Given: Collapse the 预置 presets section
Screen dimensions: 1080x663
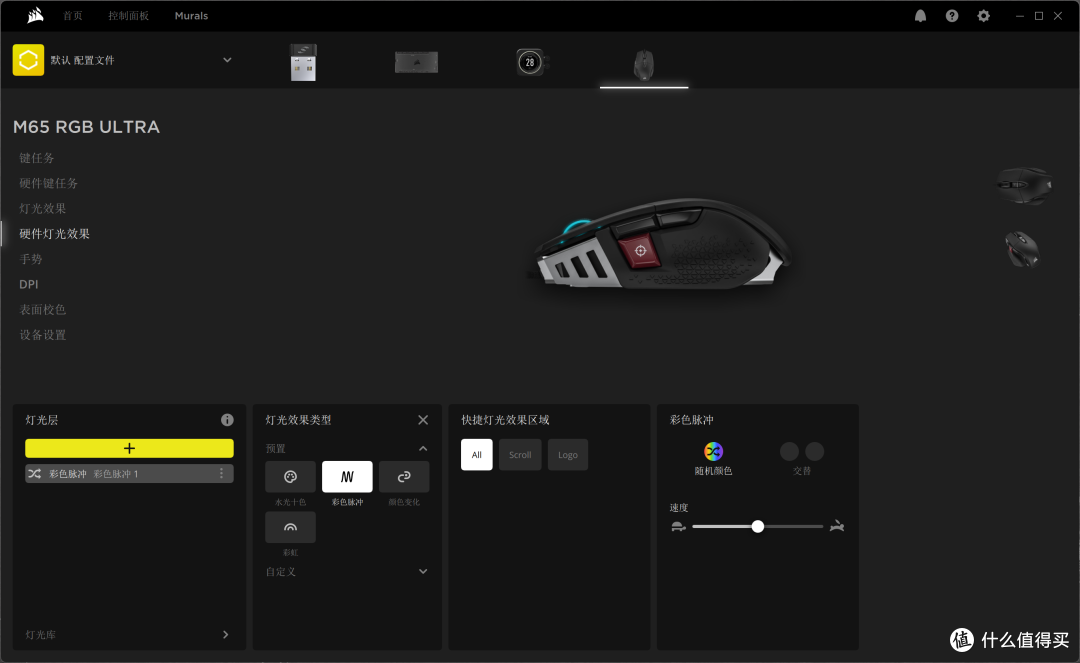Looking at the screenshot, I should (x=423, y=449).
